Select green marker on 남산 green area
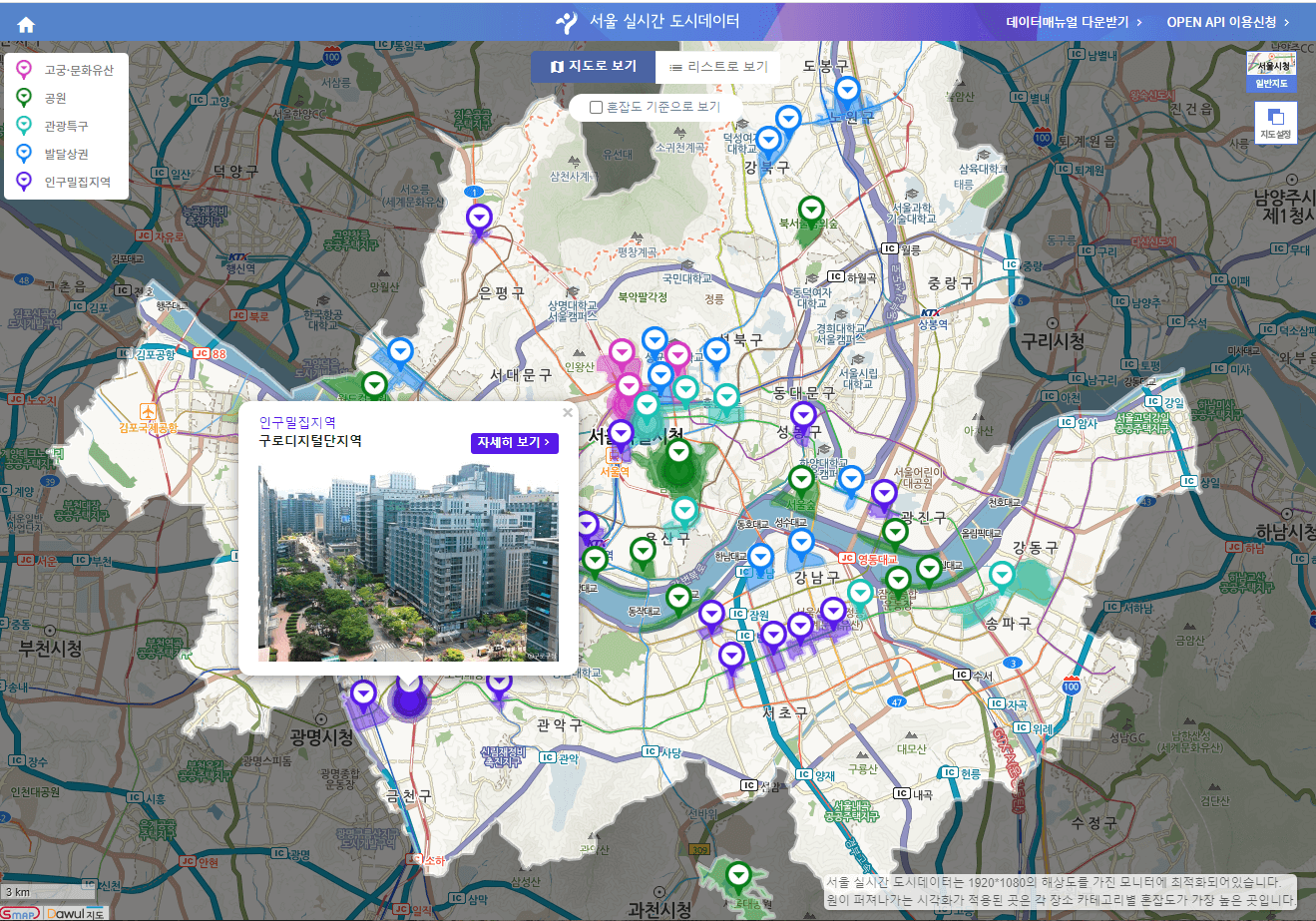This screenshot has width=1316, height=921. point(678,455)
